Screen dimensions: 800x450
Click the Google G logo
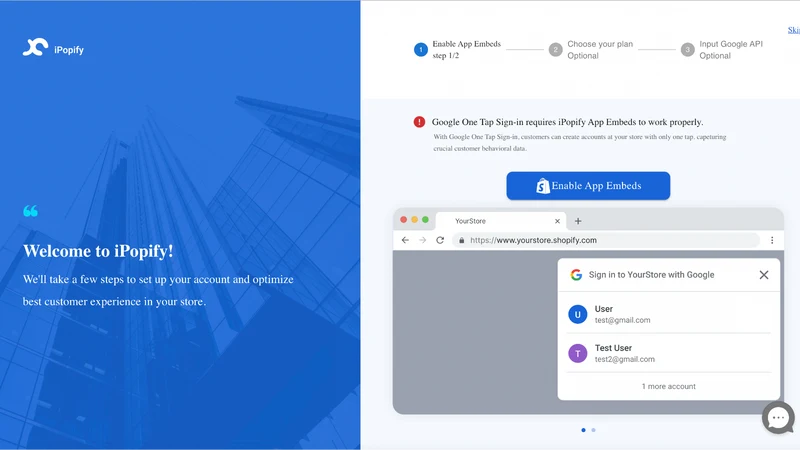577,275
